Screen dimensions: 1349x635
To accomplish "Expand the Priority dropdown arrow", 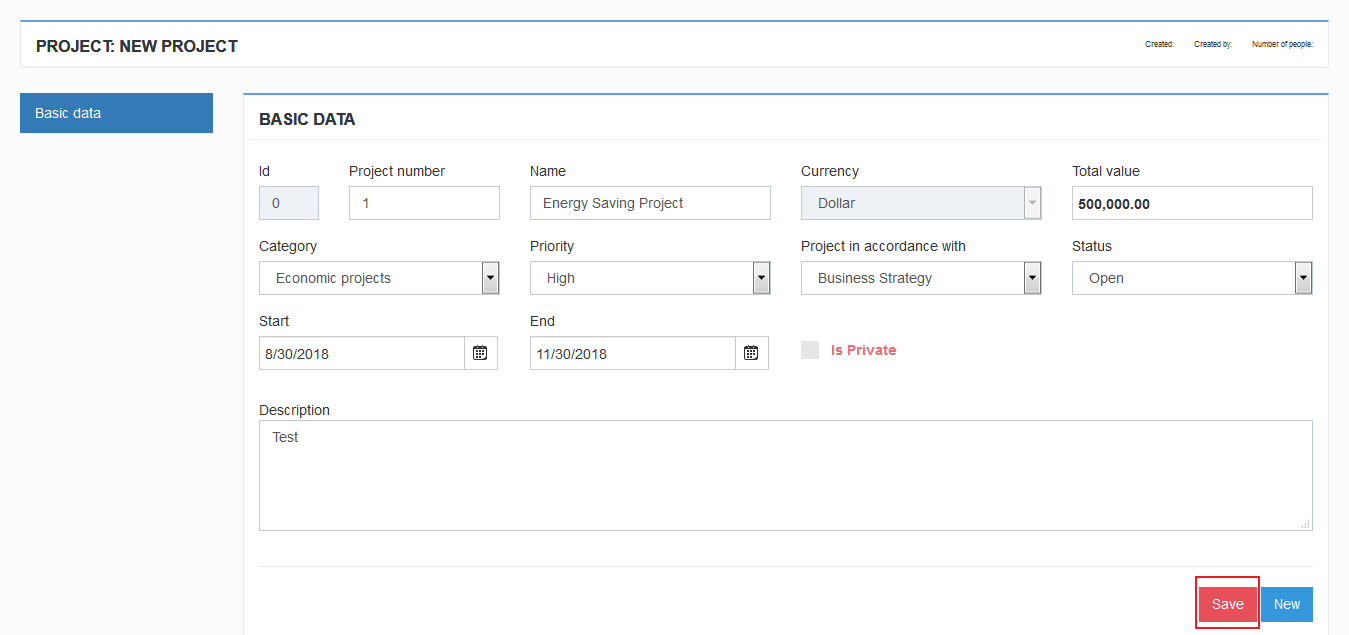I will [x=761, y=278].
